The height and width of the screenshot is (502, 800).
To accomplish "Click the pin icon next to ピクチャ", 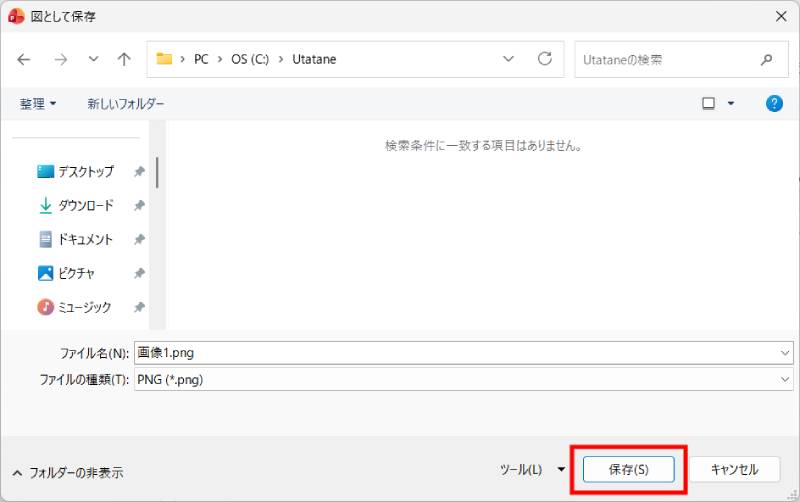I will 139,273.
